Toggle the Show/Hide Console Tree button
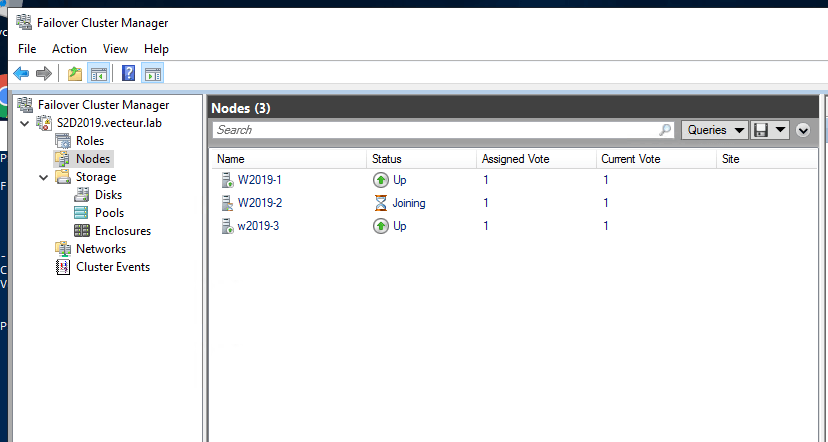This screenshot has height=442, width=828. [x=98, y=73]
